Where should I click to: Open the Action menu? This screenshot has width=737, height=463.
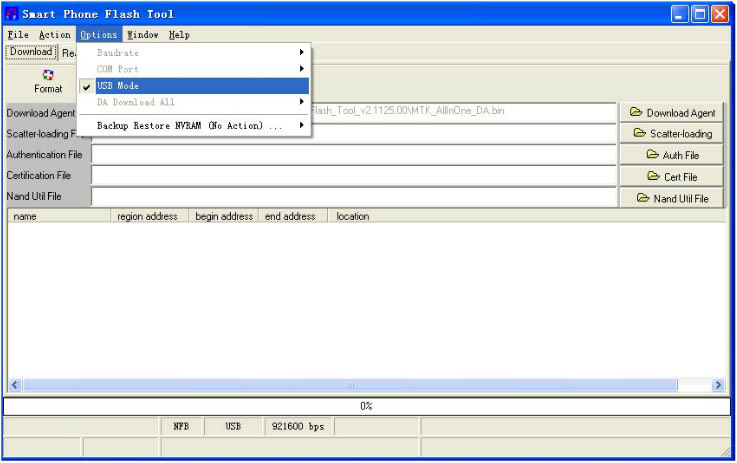[x=55, y=35]
